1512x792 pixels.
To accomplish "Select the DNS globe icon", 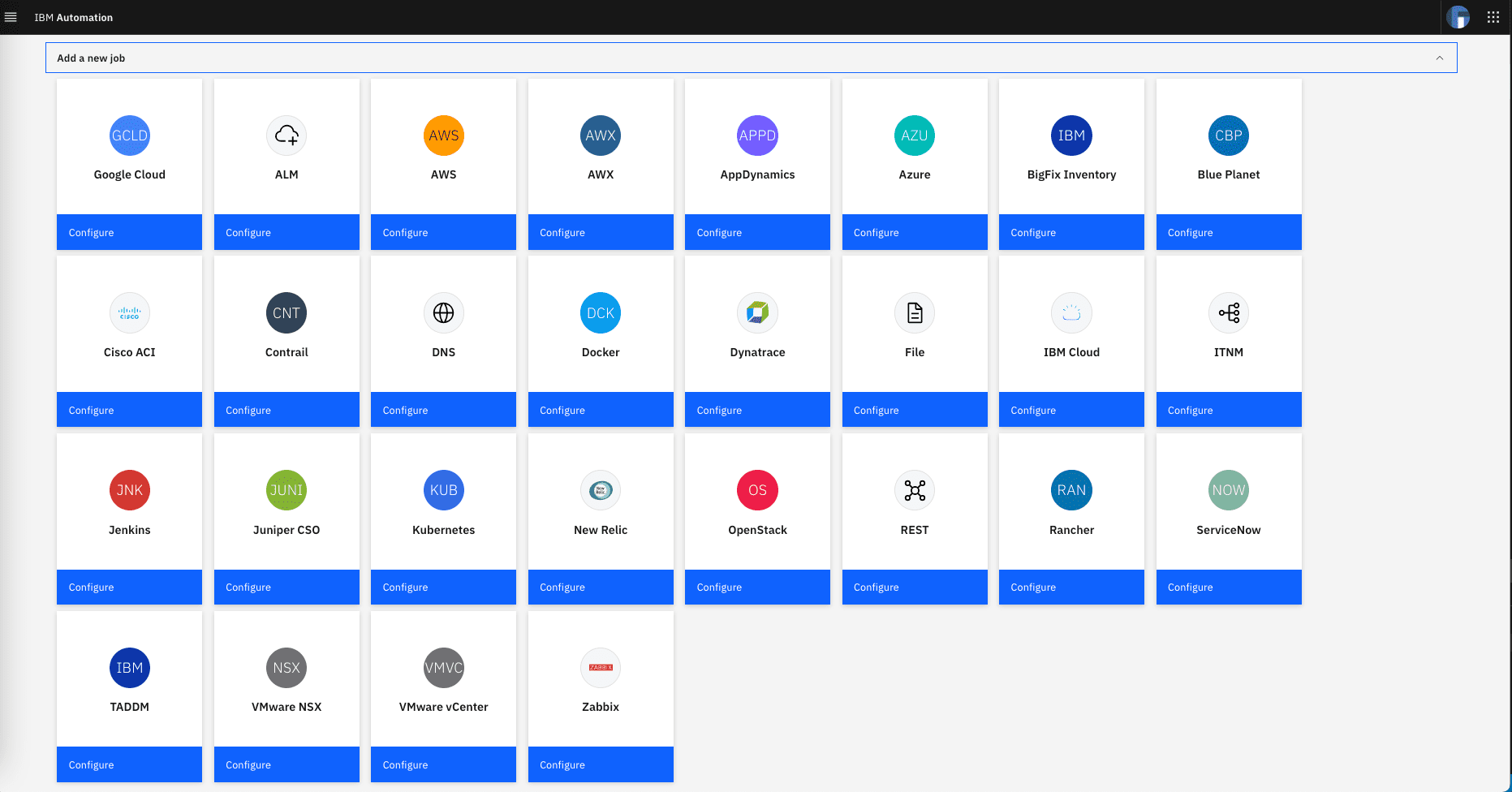I will (443, 313).
